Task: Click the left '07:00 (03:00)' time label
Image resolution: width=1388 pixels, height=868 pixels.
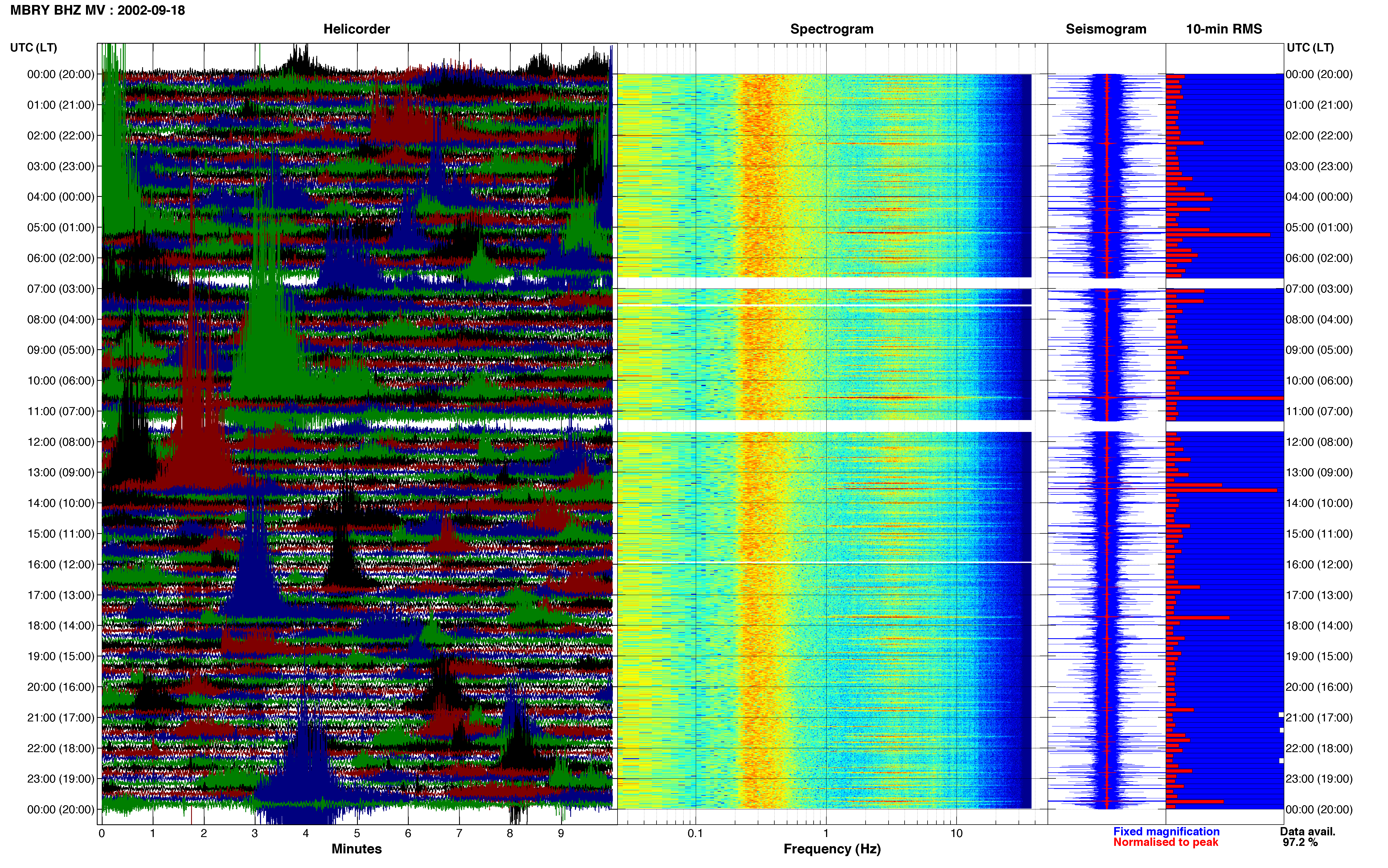Action: click(x=61, y=289)
